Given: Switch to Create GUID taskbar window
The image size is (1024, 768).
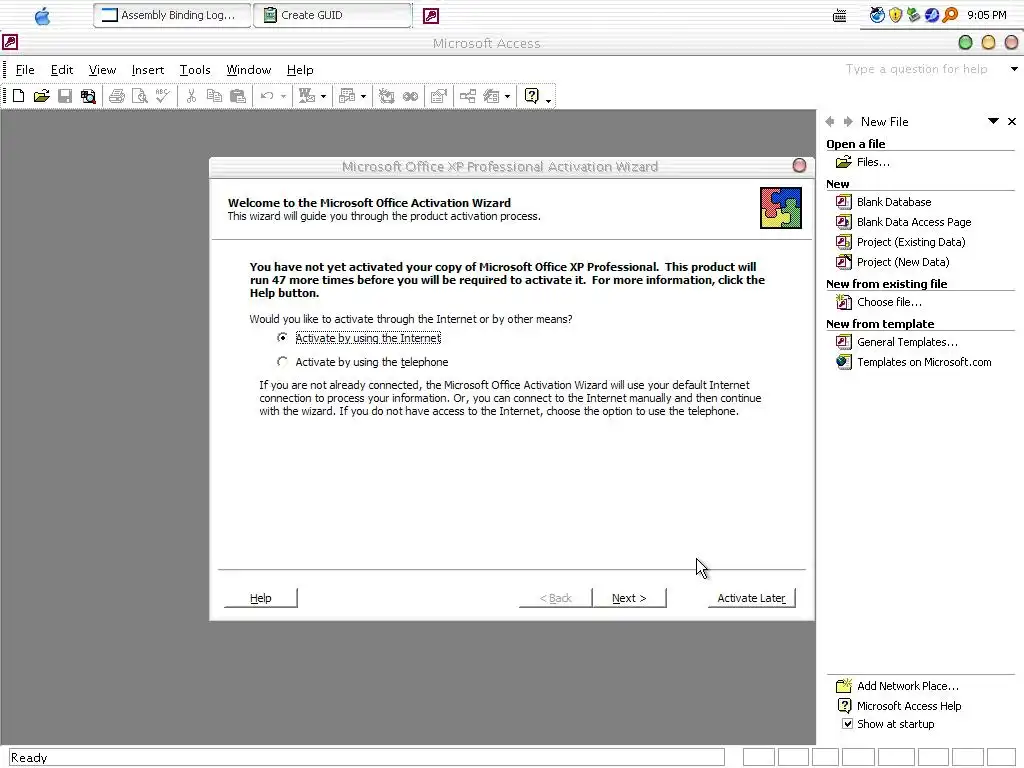Looking at the screenshot, I should pyautogui.click(x=332, y=15).
